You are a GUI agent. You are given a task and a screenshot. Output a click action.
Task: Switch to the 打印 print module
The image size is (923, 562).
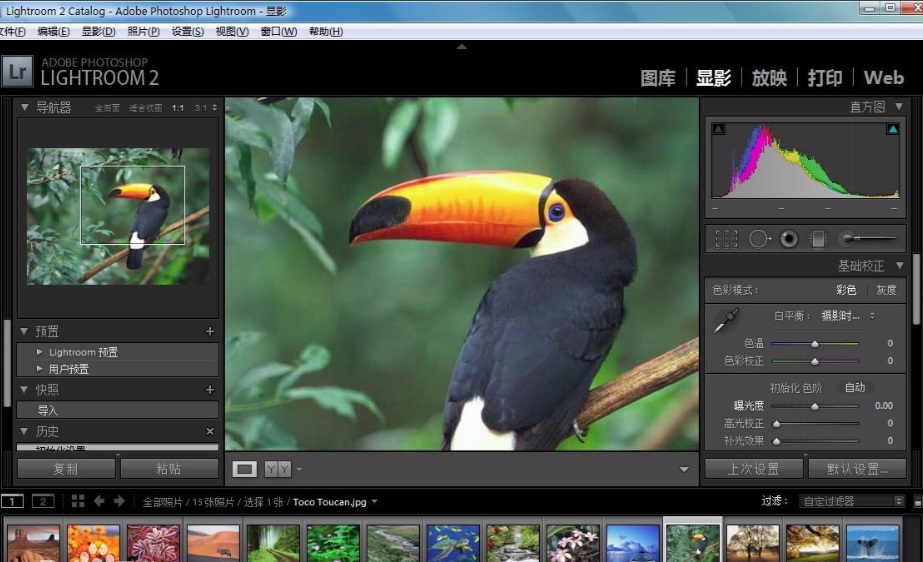pos(825,78)
